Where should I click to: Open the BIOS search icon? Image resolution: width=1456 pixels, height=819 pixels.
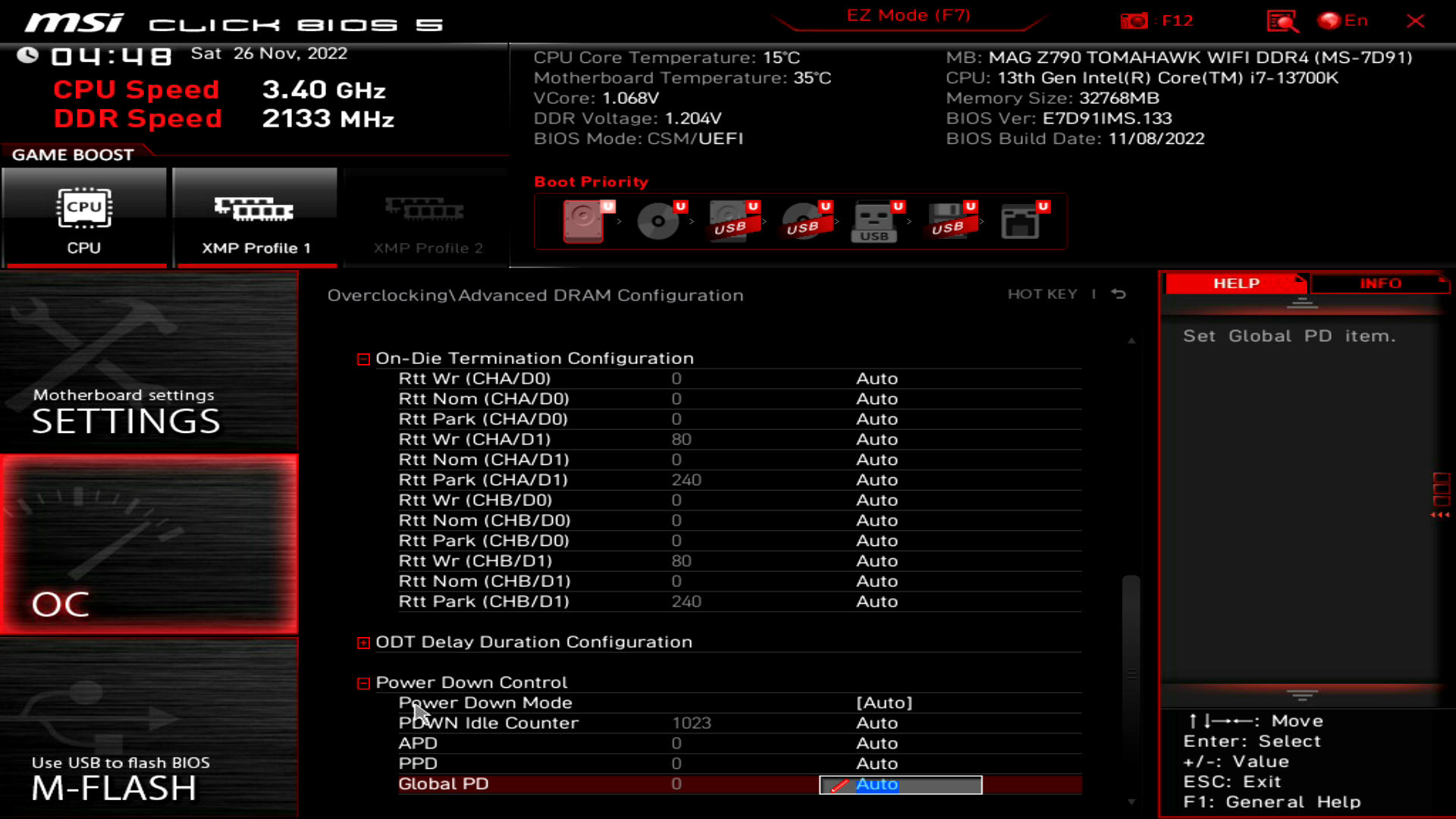(1282, 21)
